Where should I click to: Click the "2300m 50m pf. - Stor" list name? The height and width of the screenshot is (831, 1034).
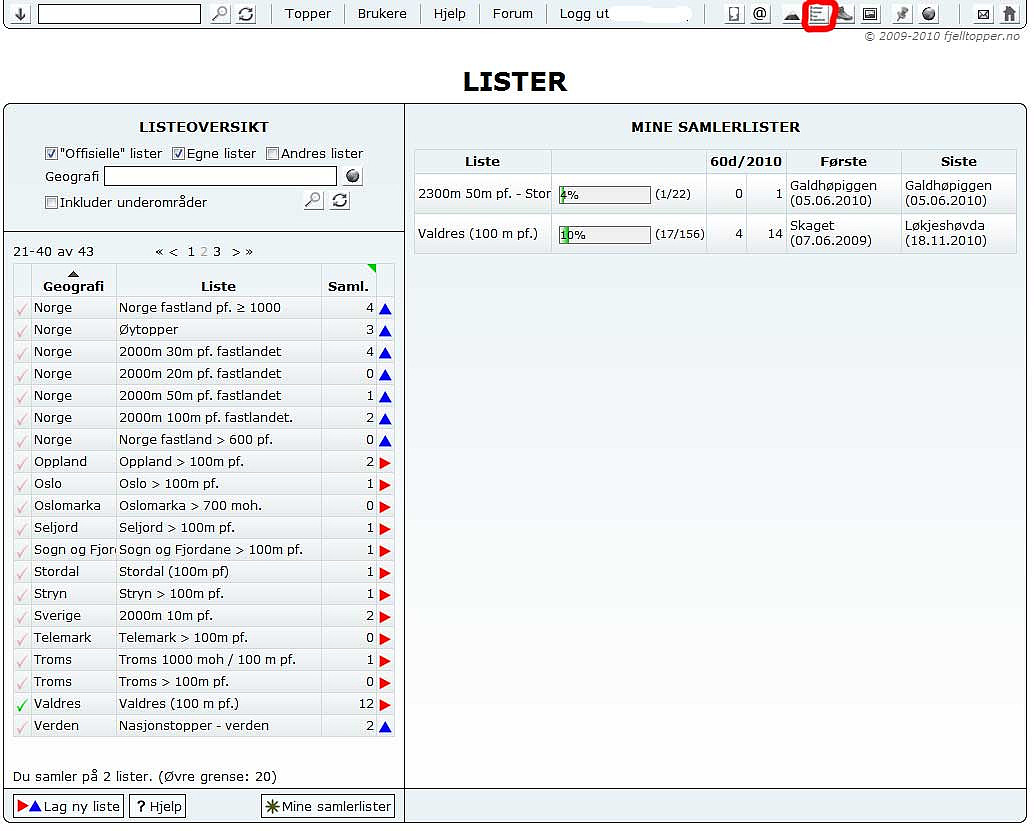tap(484, 194)
